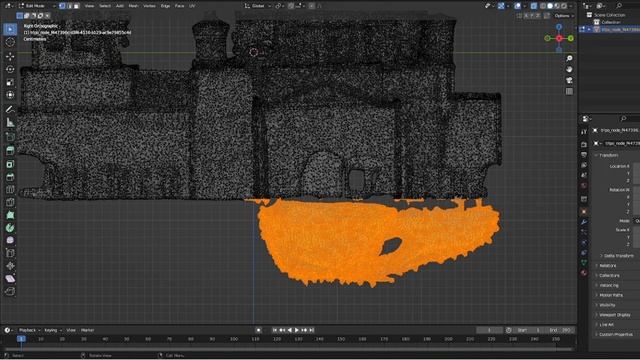Open the Material properties tab
The width and height of the screenshot is (640, 360).
(584, 273)
